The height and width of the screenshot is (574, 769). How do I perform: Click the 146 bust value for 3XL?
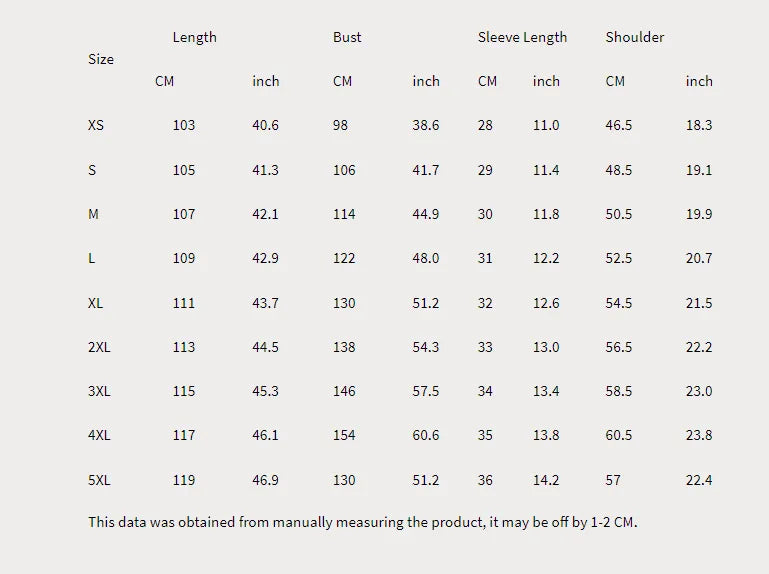[344, 391]
